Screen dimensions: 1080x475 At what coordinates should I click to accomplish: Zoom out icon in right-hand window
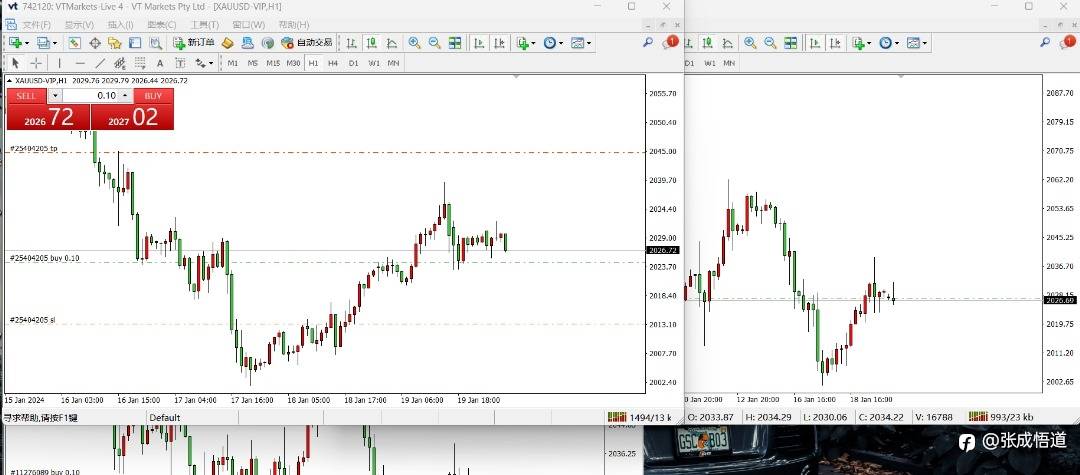pos(770,43)
